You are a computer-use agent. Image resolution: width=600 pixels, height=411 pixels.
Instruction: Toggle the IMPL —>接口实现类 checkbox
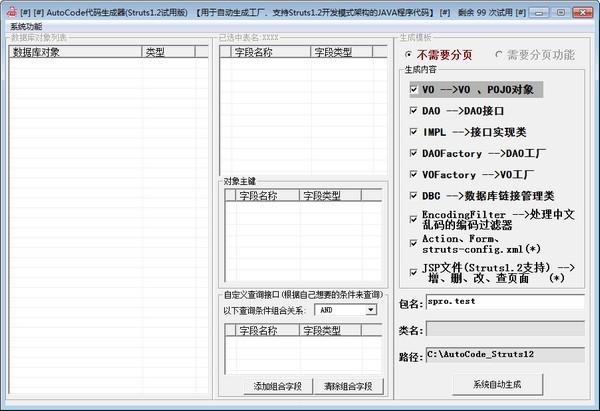(x=413, y=132)
